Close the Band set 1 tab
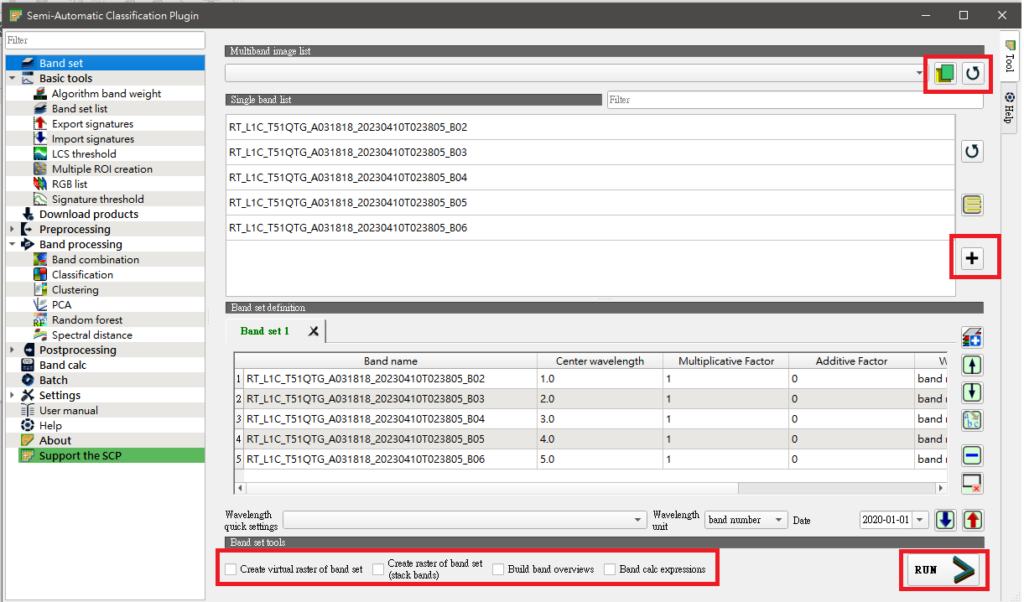 [313, 331]
